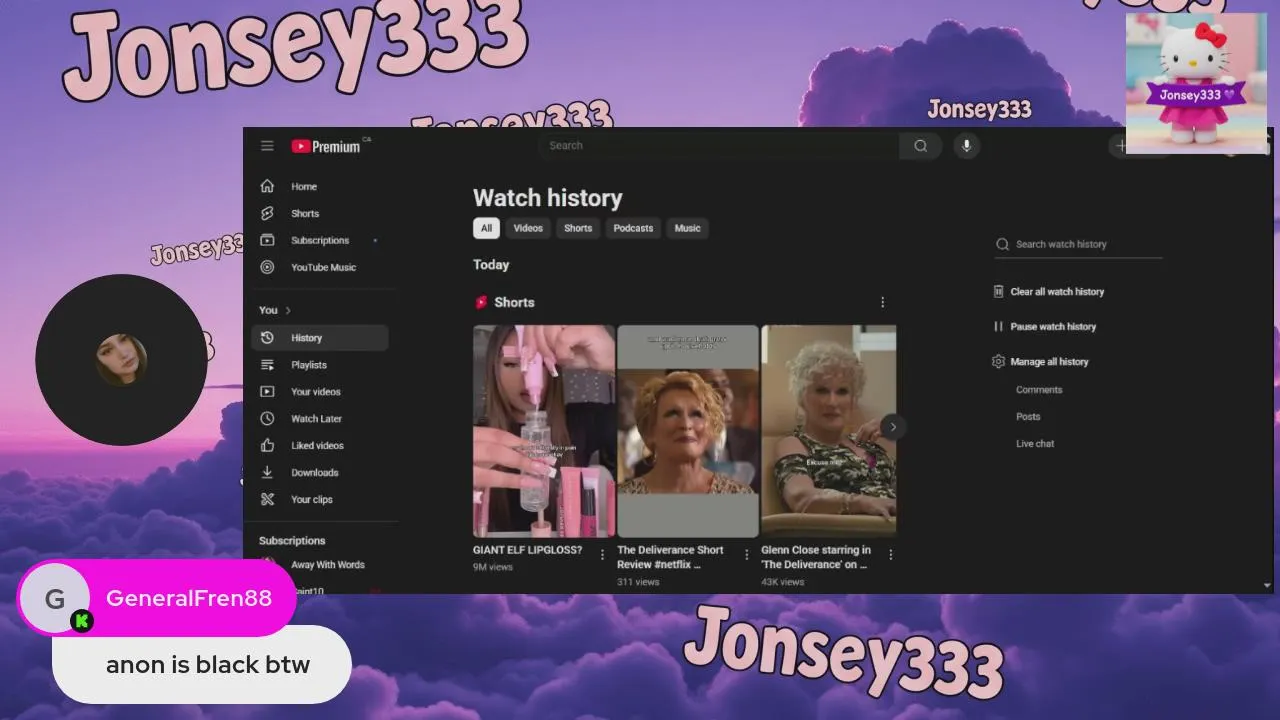Viewport: 1280px width, 720px height.
Task: Click the Home icon
Action: (x=267, y=186)
